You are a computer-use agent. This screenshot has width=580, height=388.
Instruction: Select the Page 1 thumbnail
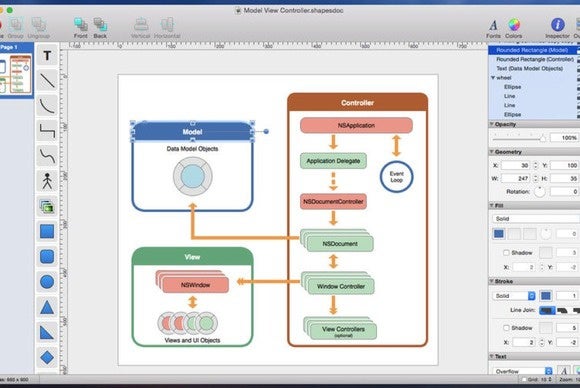(x=16, y=74)
